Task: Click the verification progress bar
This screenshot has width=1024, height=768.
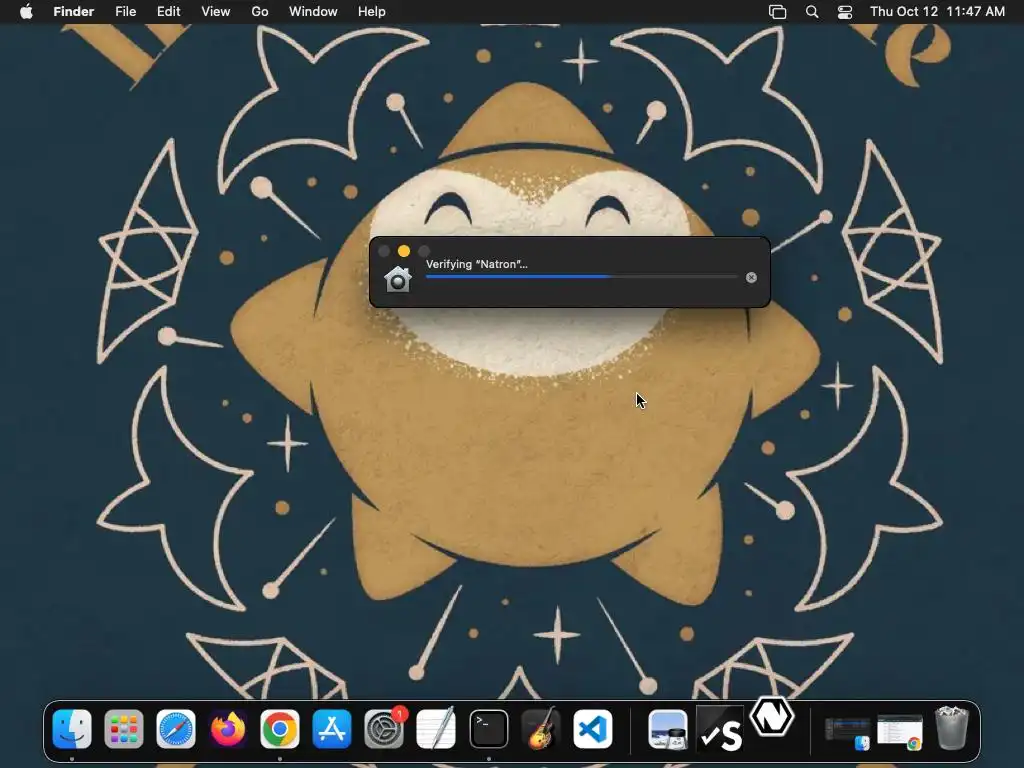Action: (x=581, y=277)
